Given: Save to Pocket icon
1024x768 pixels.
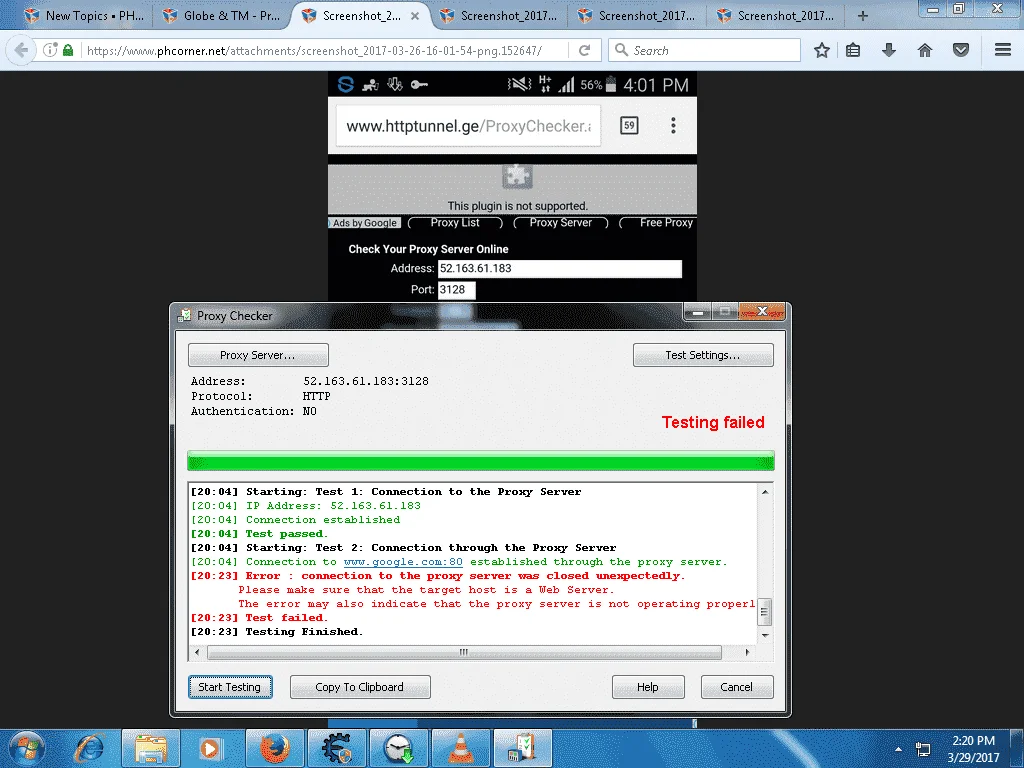Looking at the screenshot, I should (961, 50).
